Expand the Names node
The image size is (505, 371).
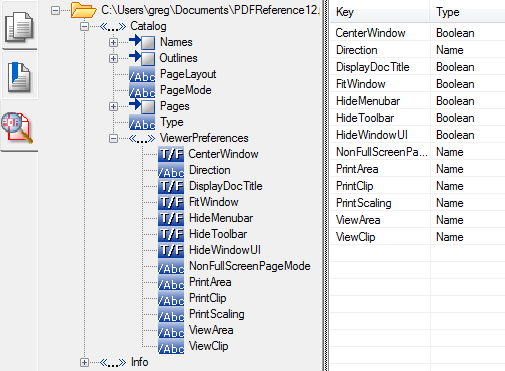(113, 42)
